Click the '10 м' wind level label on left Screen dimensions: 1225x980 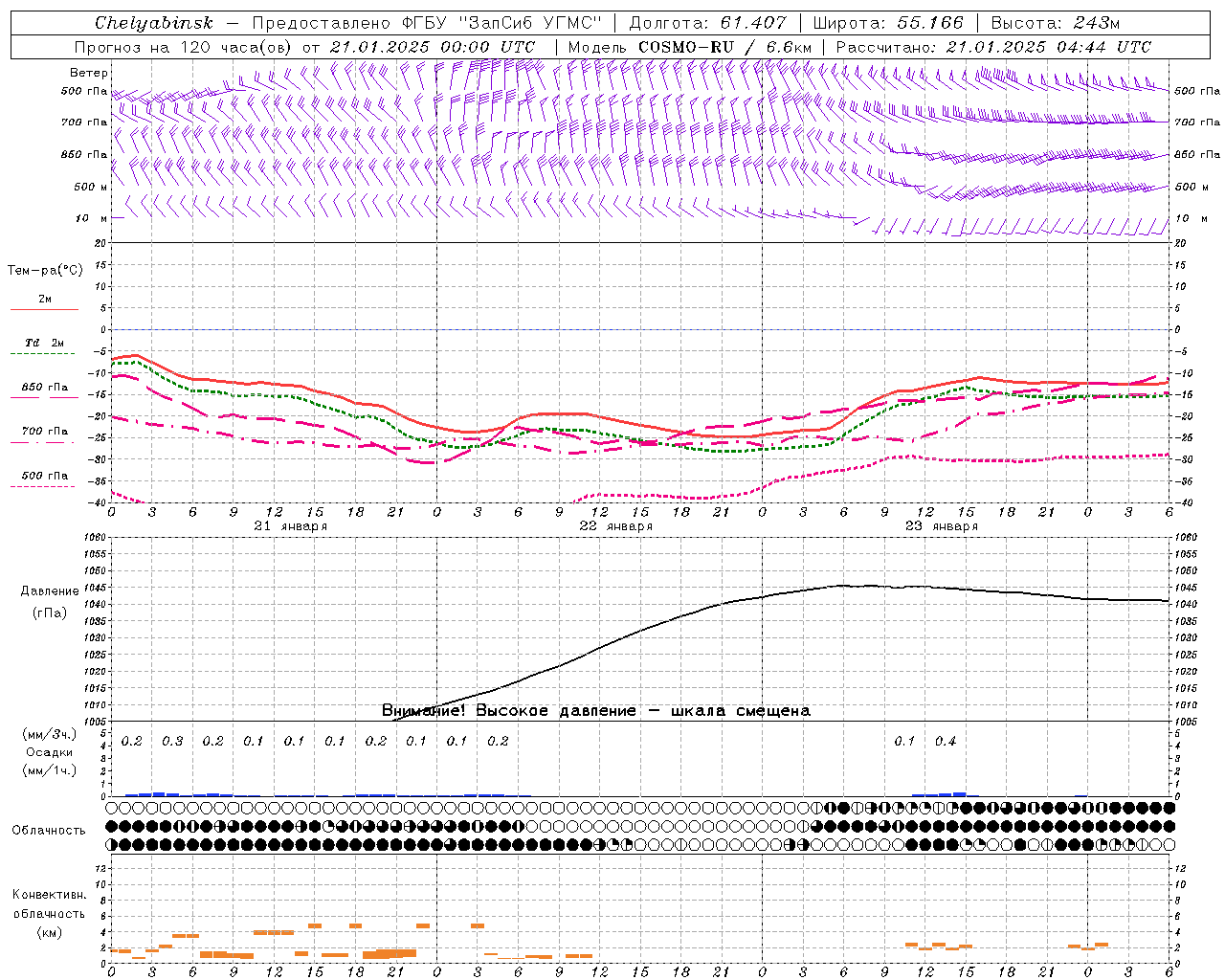[90, 218]
